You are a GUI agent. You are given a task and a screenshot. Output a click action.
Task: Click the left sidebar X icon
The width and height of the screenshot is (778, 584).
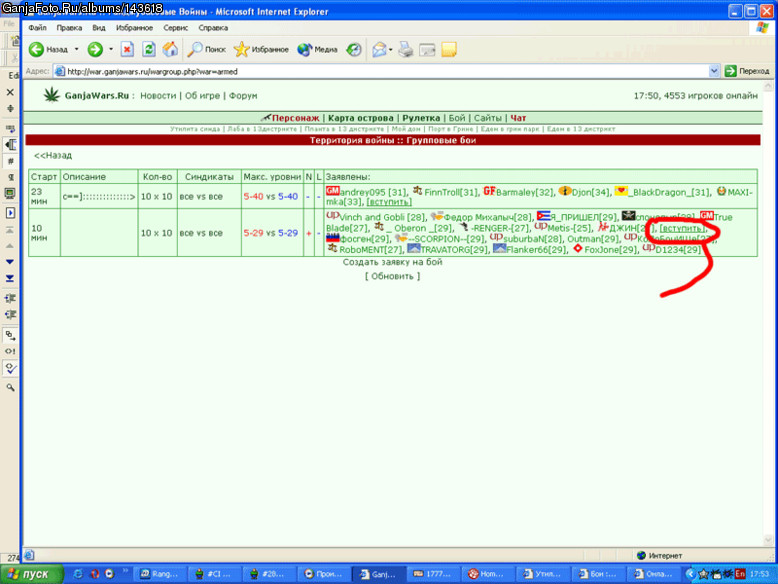tap(10, 92)
